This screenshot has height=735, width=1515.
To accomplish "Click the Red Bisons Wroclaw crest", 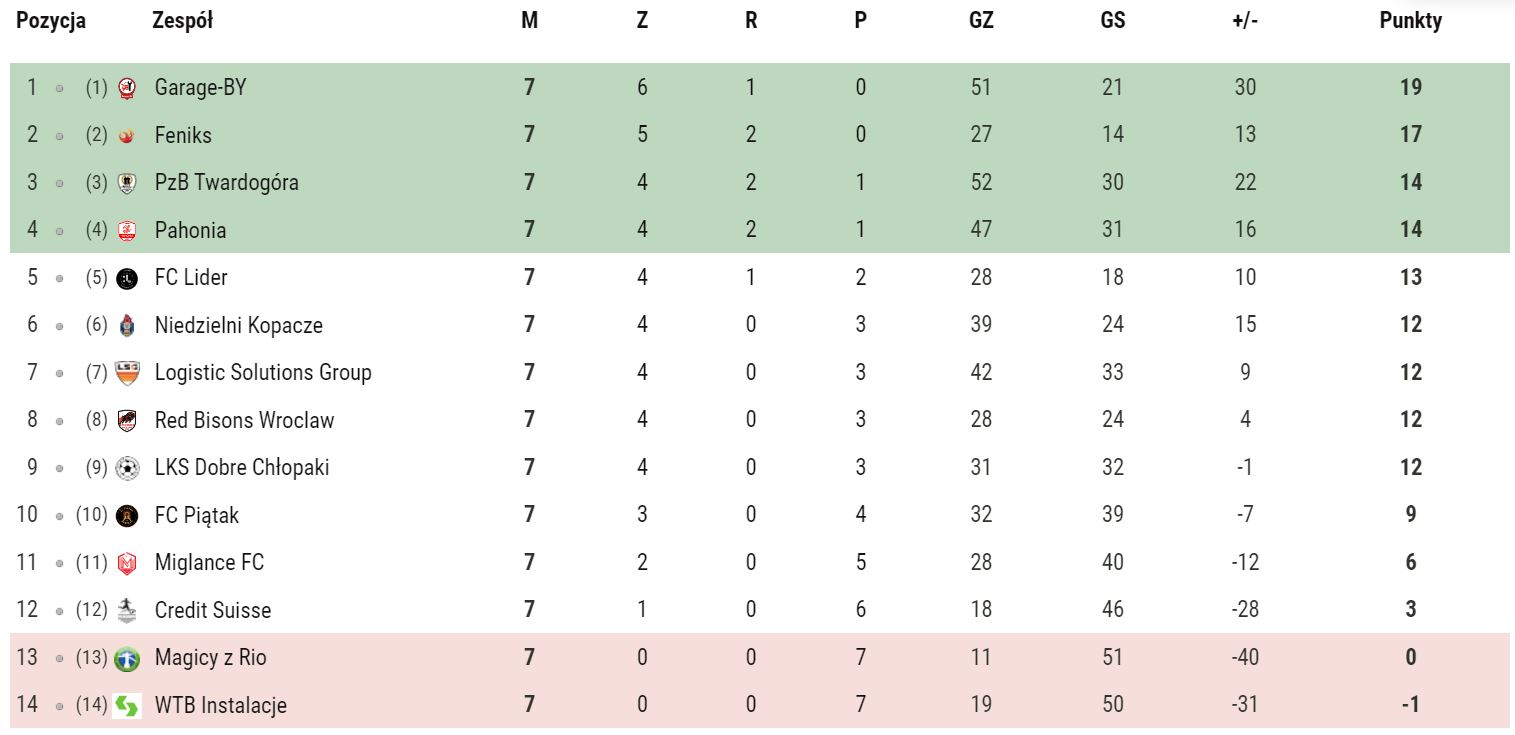I will click(127, 421).
